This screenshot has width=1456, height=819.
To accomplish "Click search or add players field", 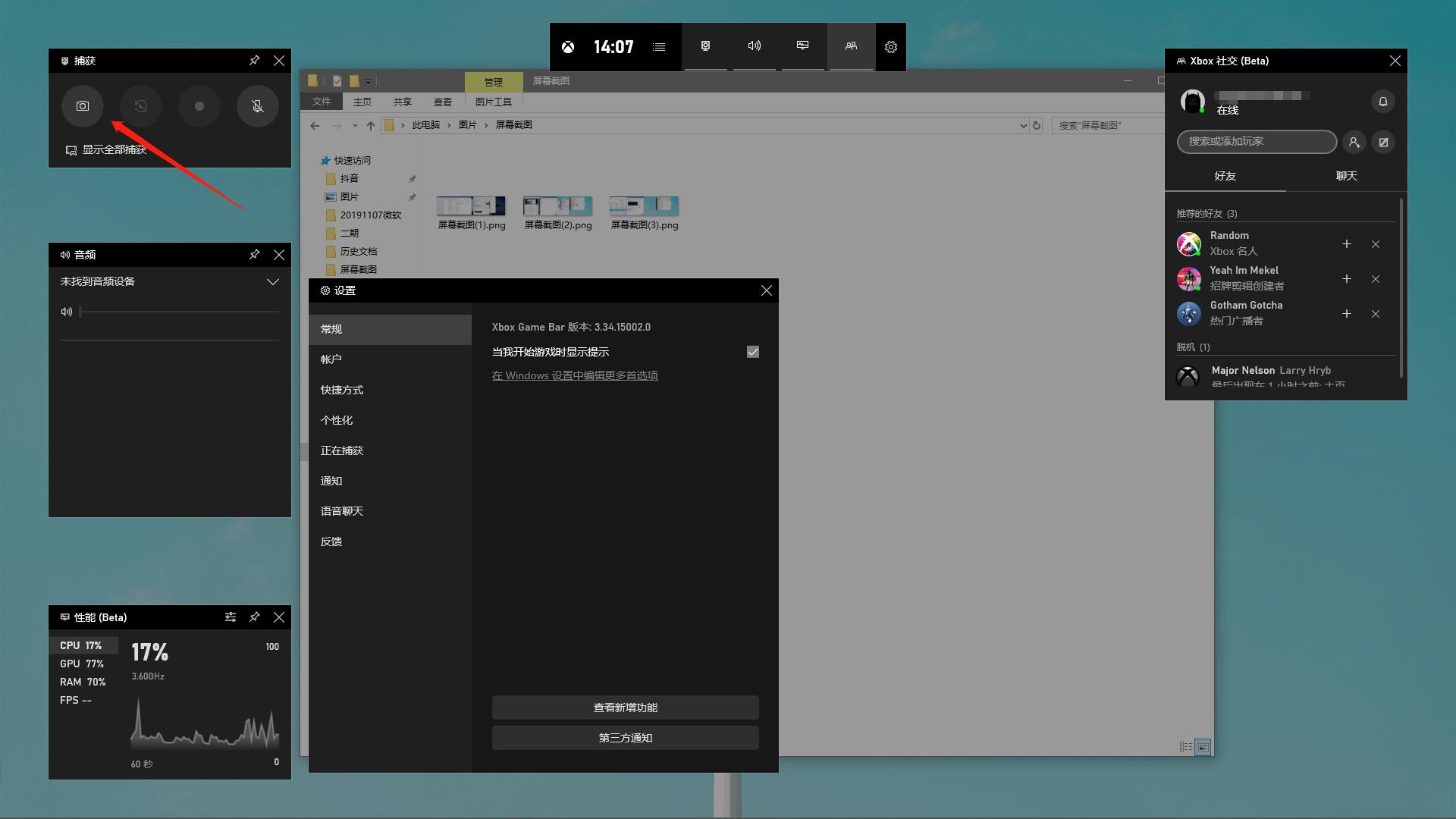I will 1257,142.
